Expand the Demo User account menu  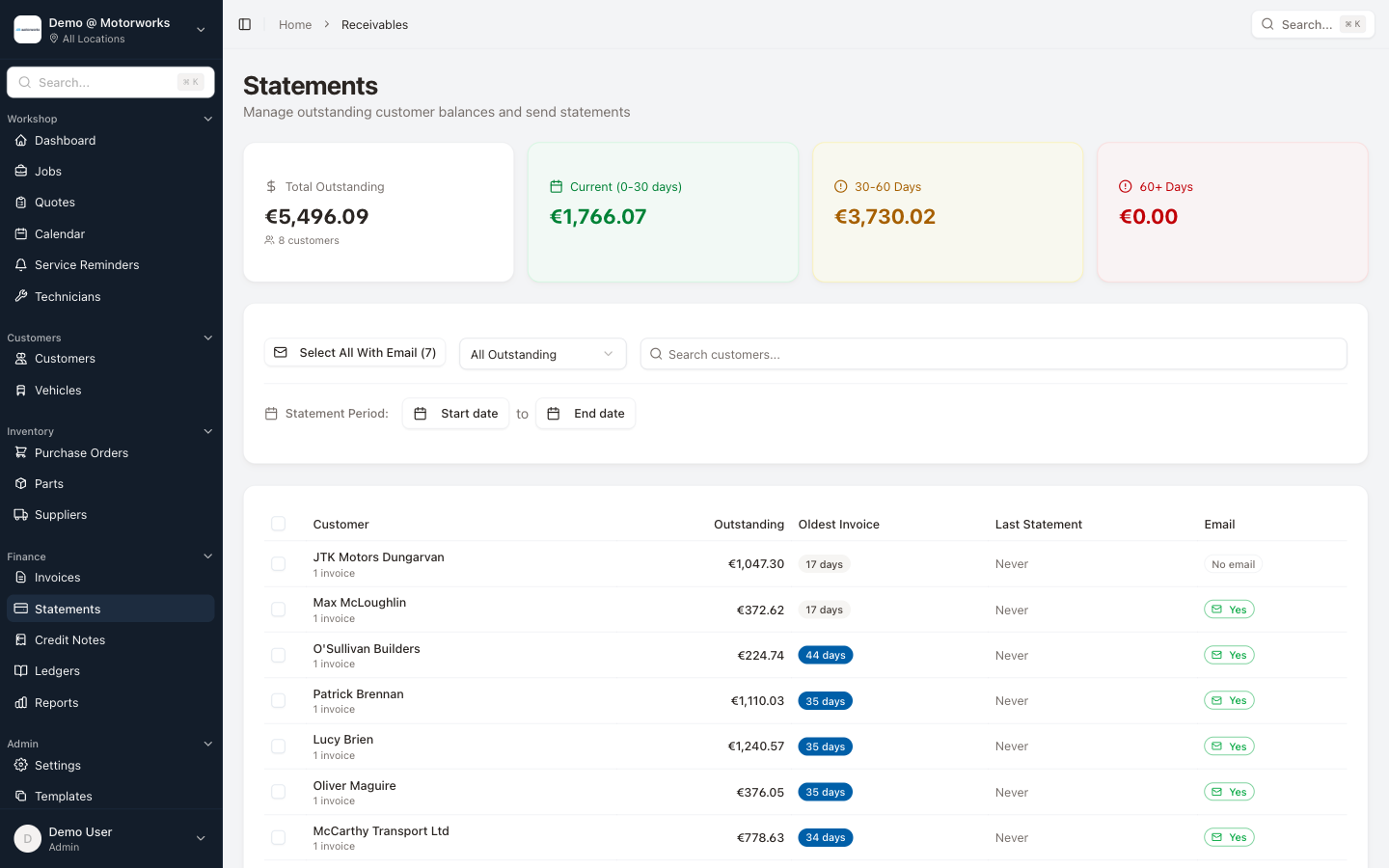[201, 838]
